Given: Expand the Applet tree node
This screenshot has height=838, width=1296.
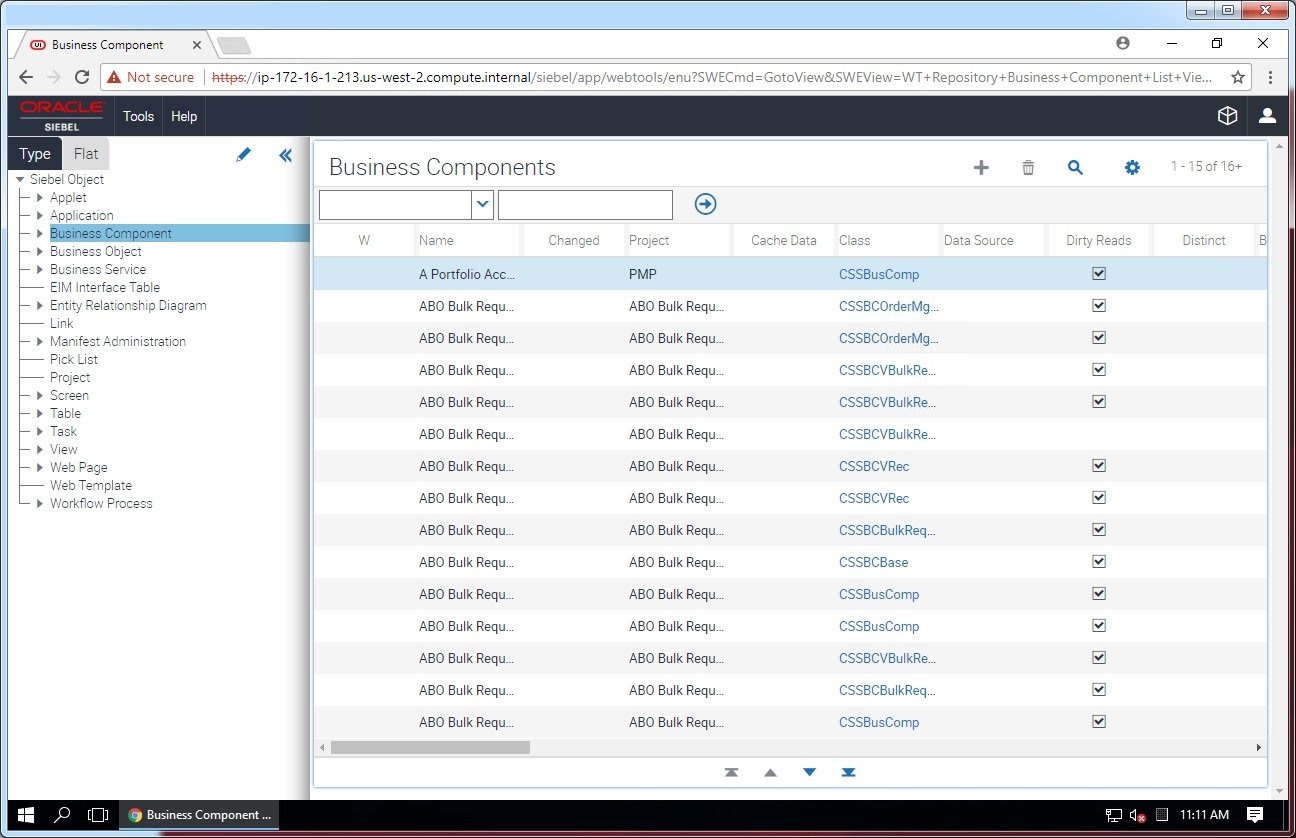Looking at the screenshot, I should 40,198.
